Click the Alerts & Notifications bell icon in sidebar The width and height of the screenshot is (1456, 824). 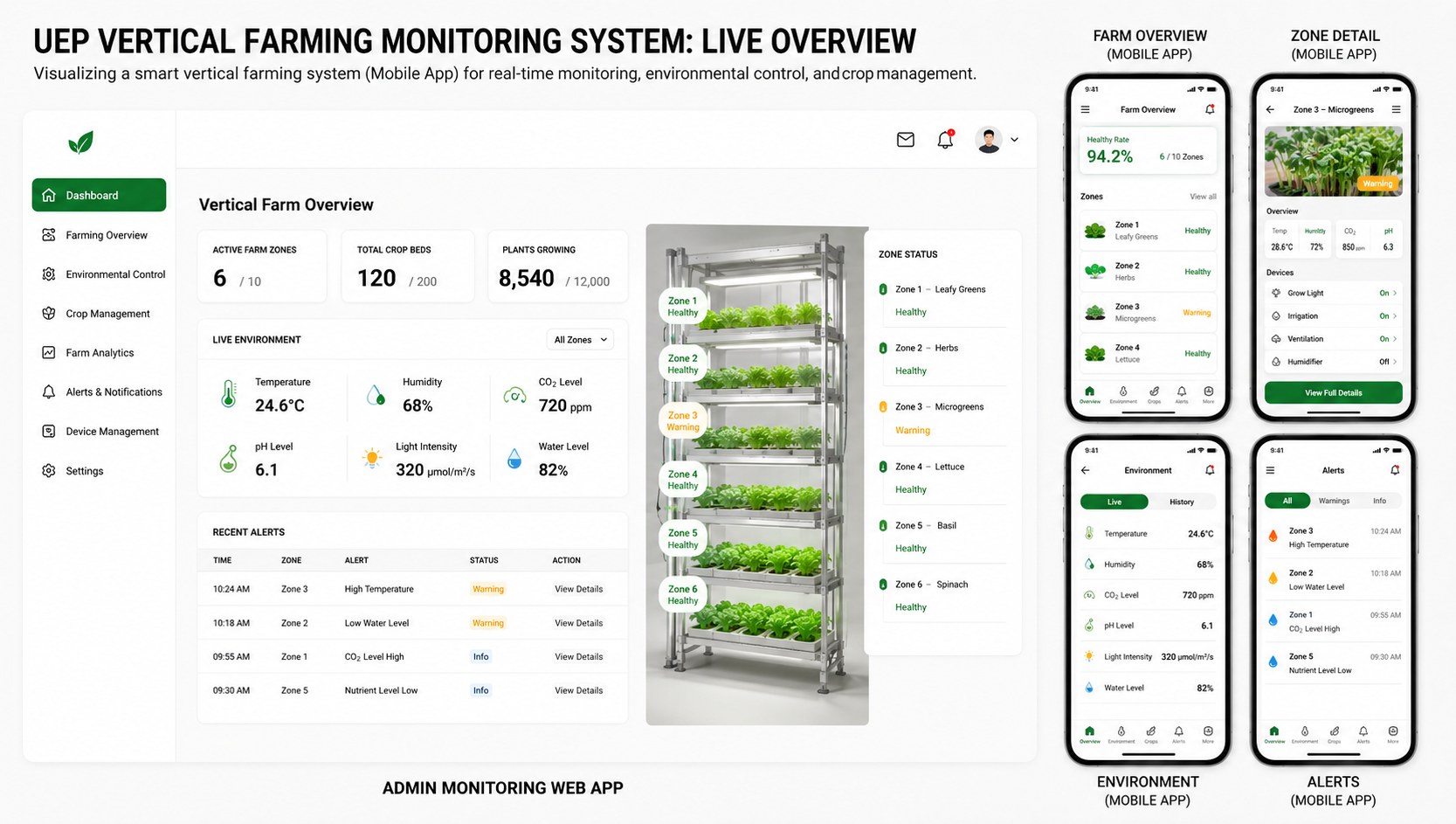click(49, 392)
